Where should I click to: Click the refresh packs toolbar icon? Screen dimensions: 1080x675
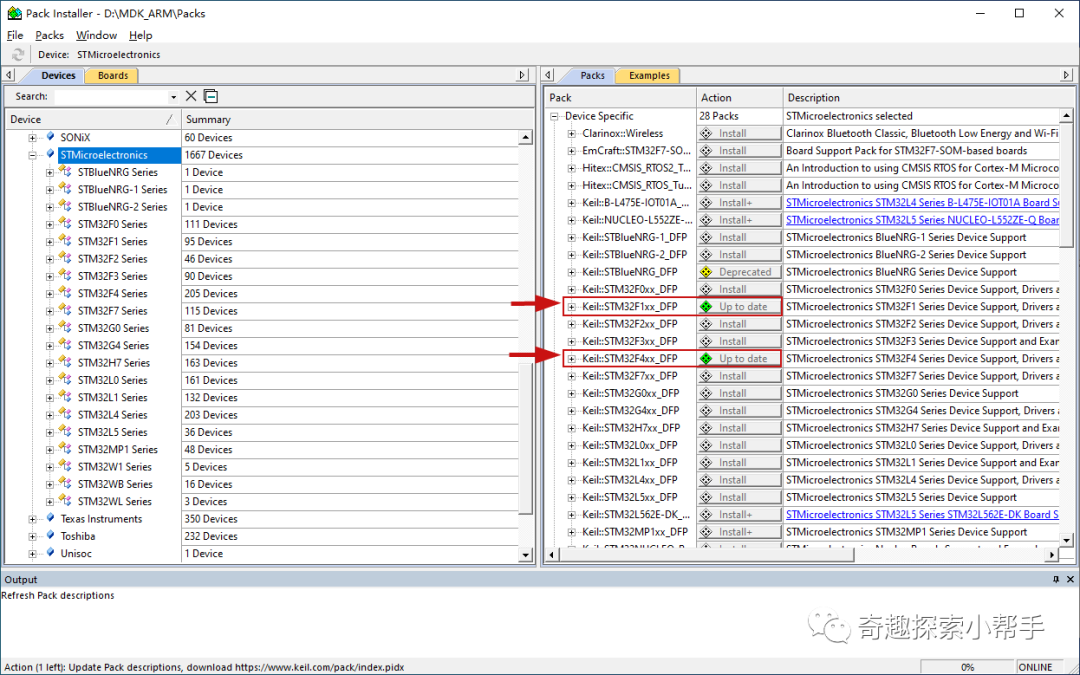[18, 54]
